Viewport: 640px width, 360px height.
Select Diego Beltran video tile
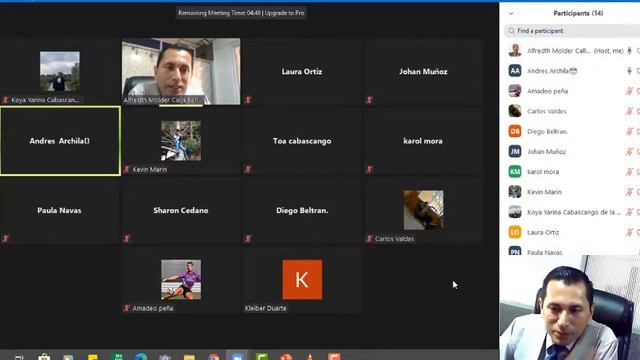click(x=302, y=210)
